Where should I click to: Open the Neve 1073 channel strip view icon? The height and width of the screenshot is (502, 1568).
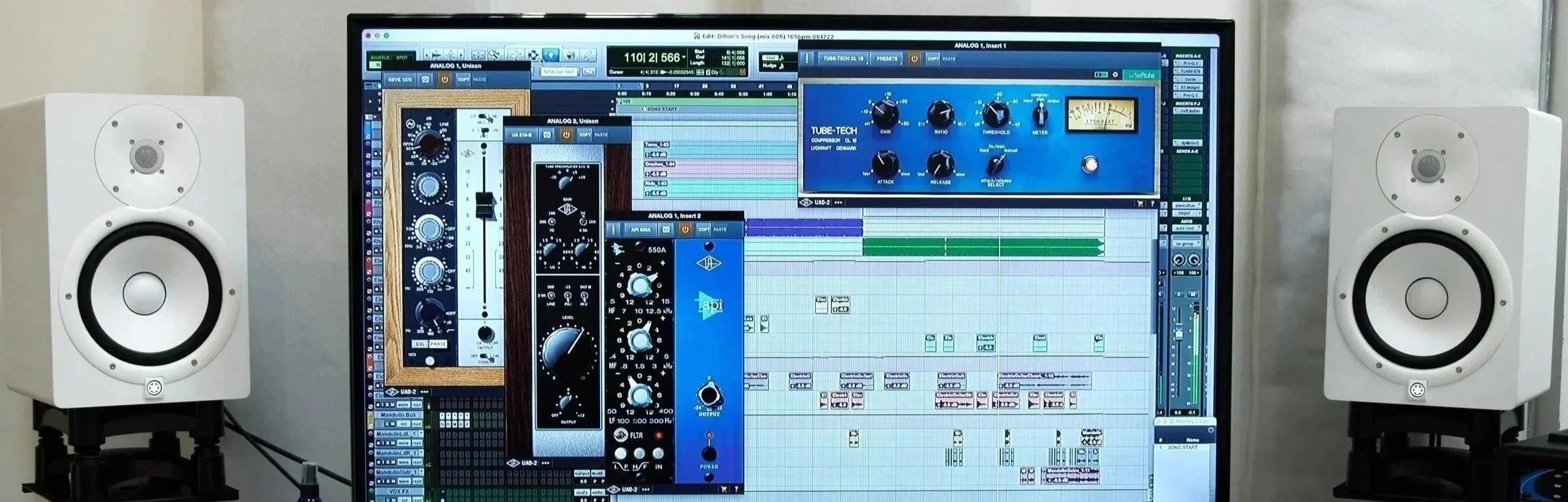[425, 79]
